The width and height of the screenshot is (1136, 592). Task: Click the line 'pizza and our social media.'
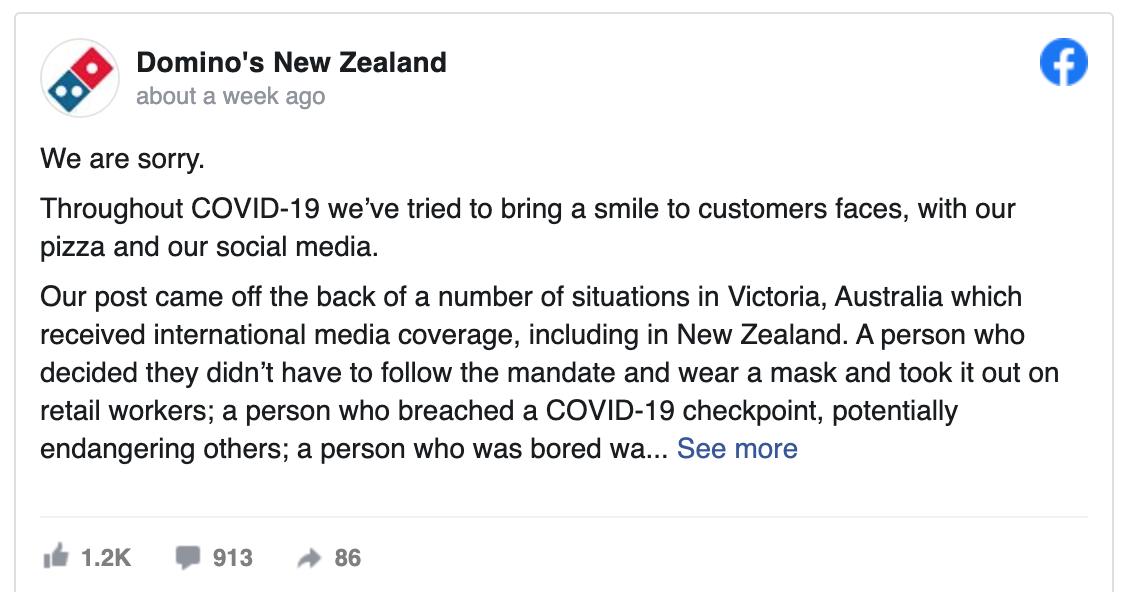pyautogui.click(x=209, y=247)
